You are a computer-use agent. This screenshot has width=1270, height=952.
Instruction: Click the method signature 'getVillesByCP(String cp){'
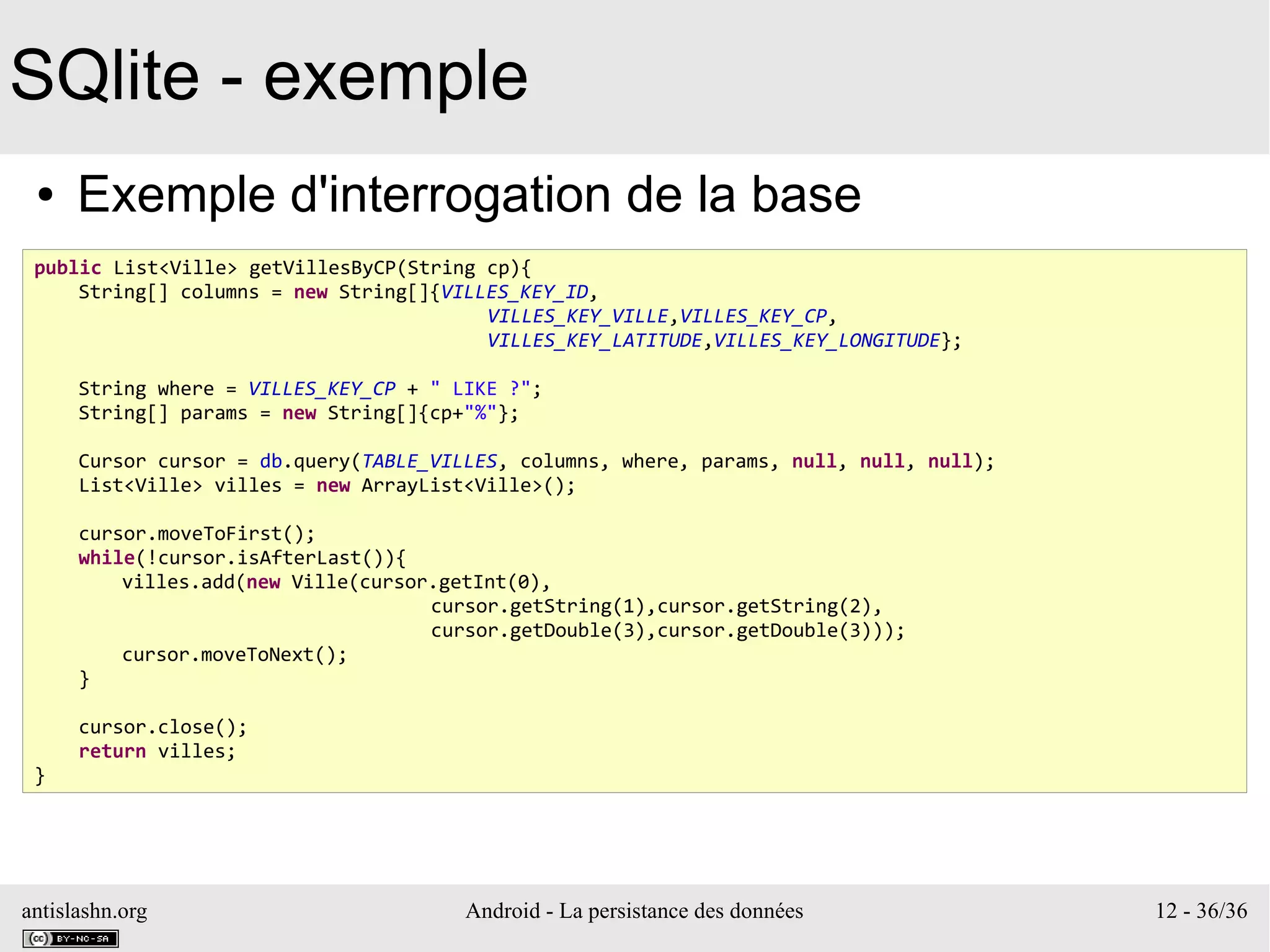[390, 268]
